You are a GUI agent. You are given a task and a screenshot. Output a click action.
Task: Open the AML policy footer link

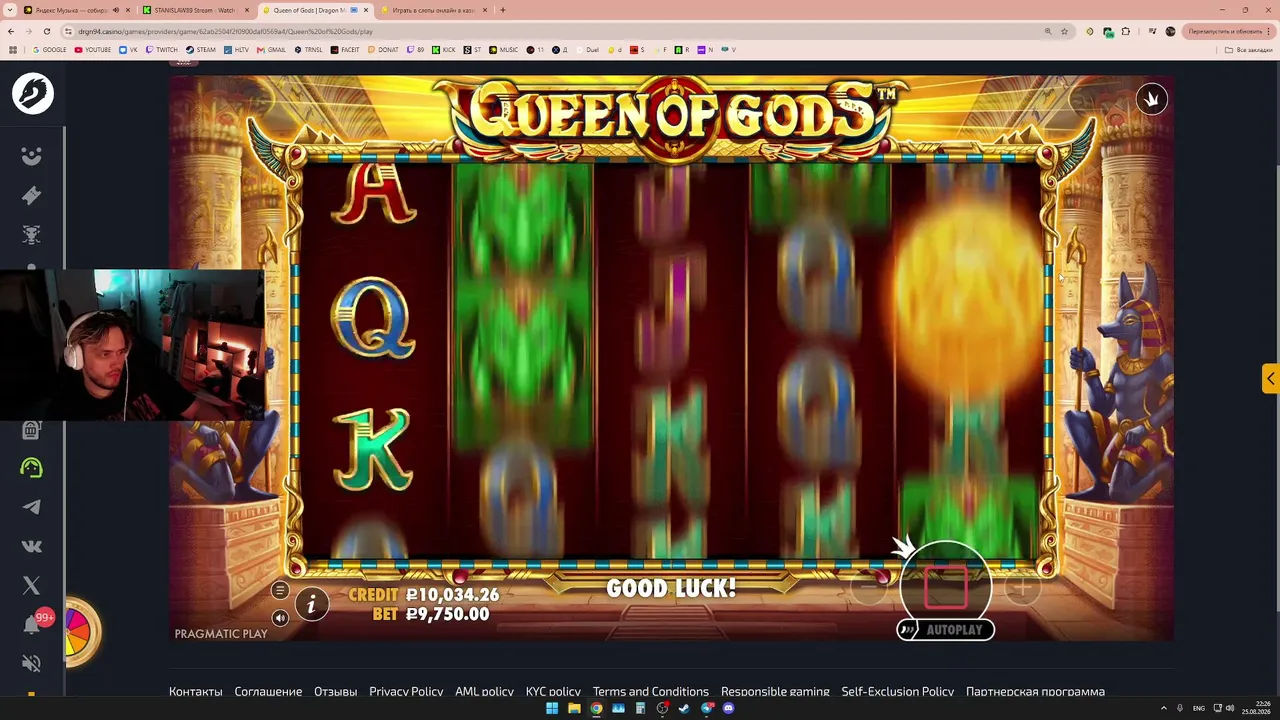point(484,692)
